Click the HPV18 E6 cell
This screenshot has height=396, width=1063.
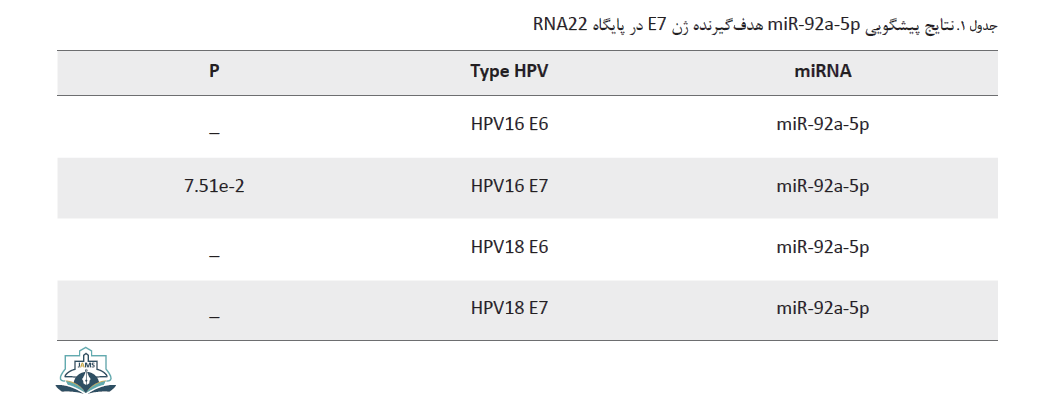click(509, 247)
